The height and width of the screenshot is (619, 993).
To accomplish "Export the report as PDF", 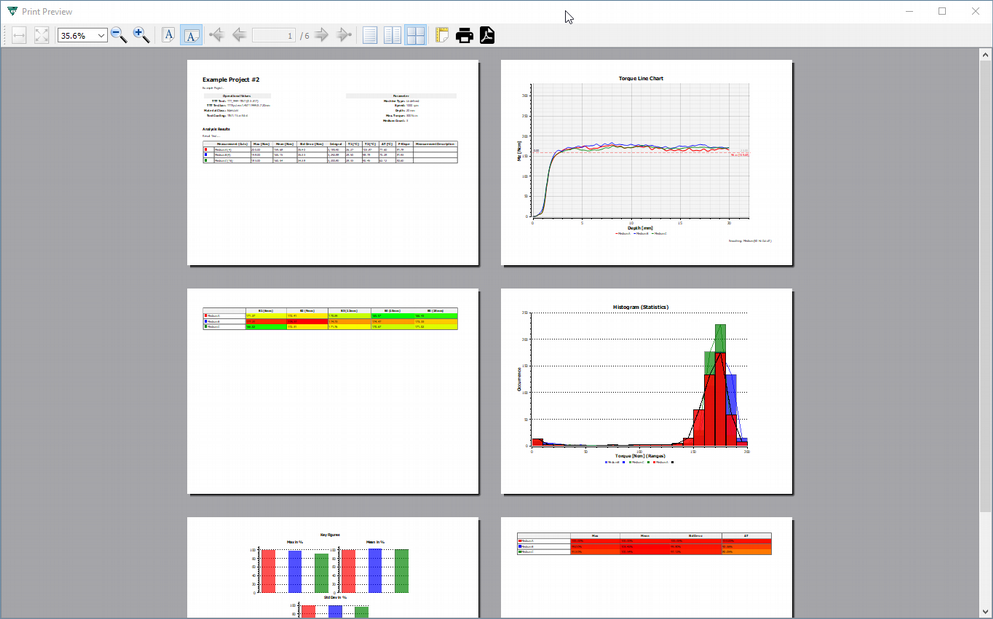I will coord(486,35).
